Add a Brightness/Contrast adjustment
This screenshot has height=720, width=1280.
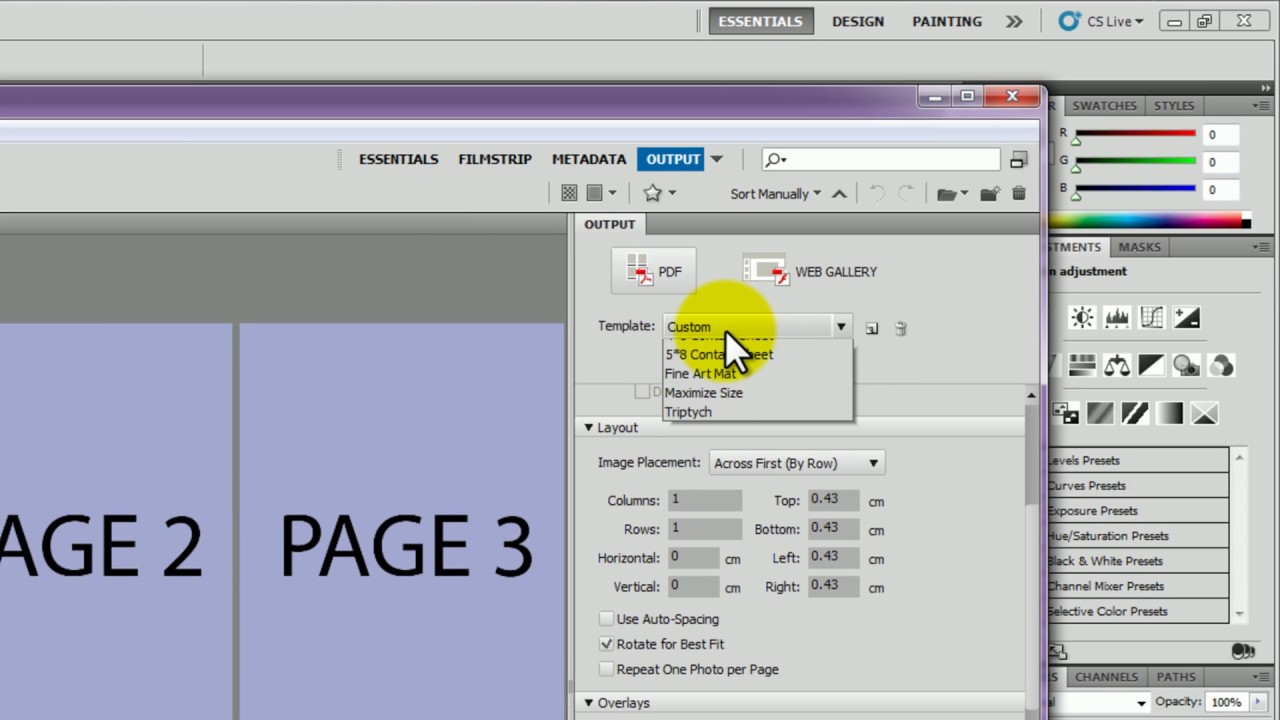[x=1082, y=318]
